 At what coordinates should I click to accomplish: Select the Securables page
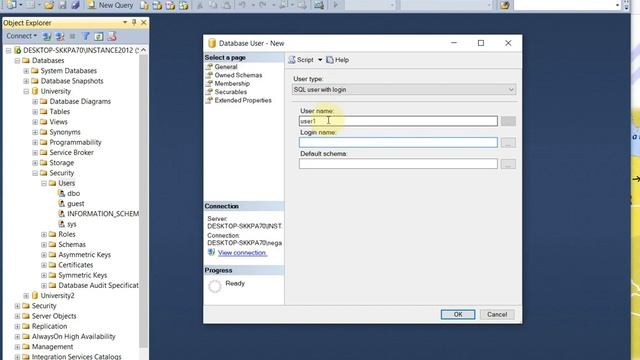[231, 92]
